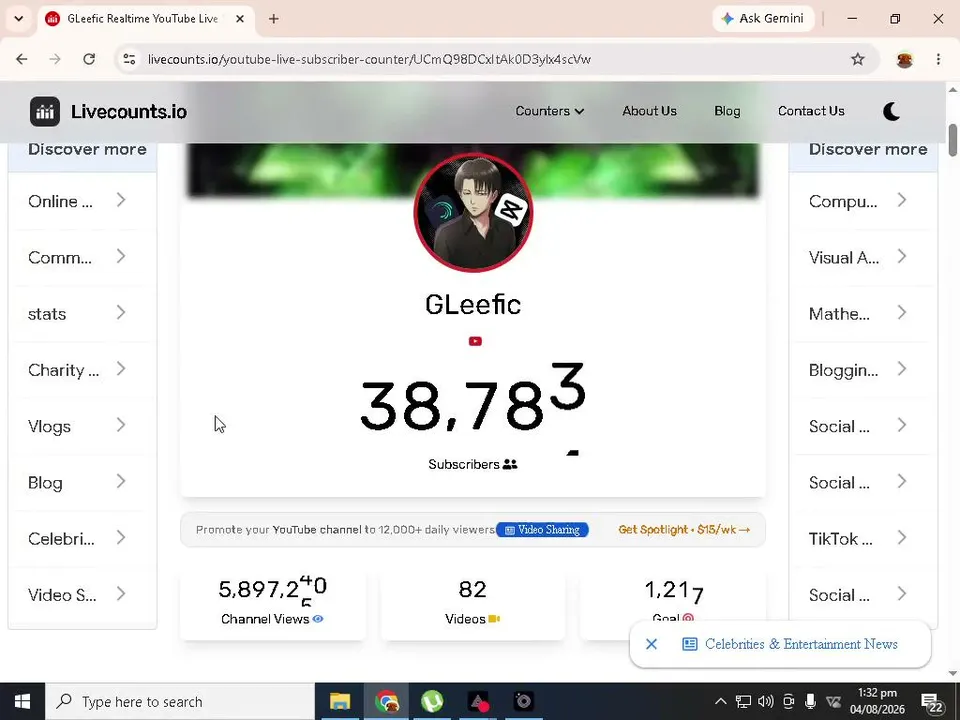This screenshot has height=720, width=960.
Task: Close the Celebrities & Entertainment News popup
Action: [x=651, y=644]
